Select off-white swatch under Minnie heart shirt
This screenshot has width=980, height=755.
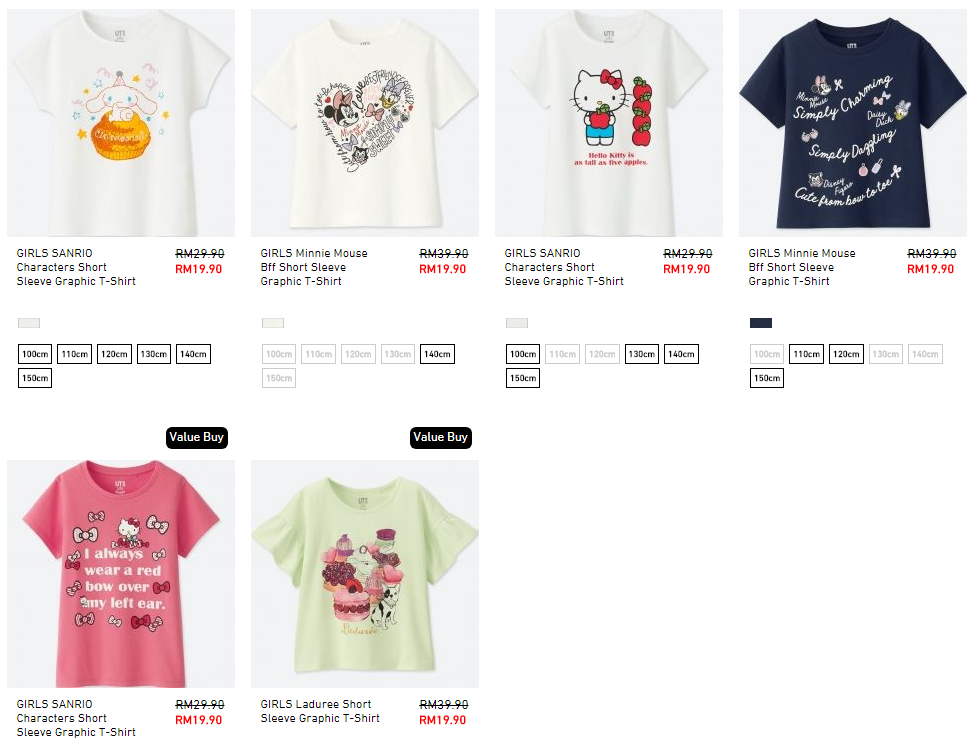272,323
